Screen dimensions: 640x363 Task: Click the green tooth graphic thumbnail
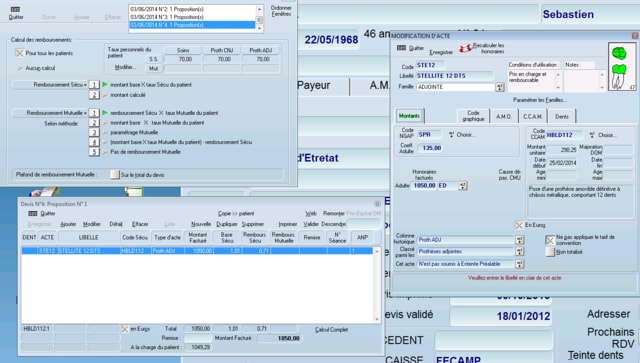(x=622, y=66)
